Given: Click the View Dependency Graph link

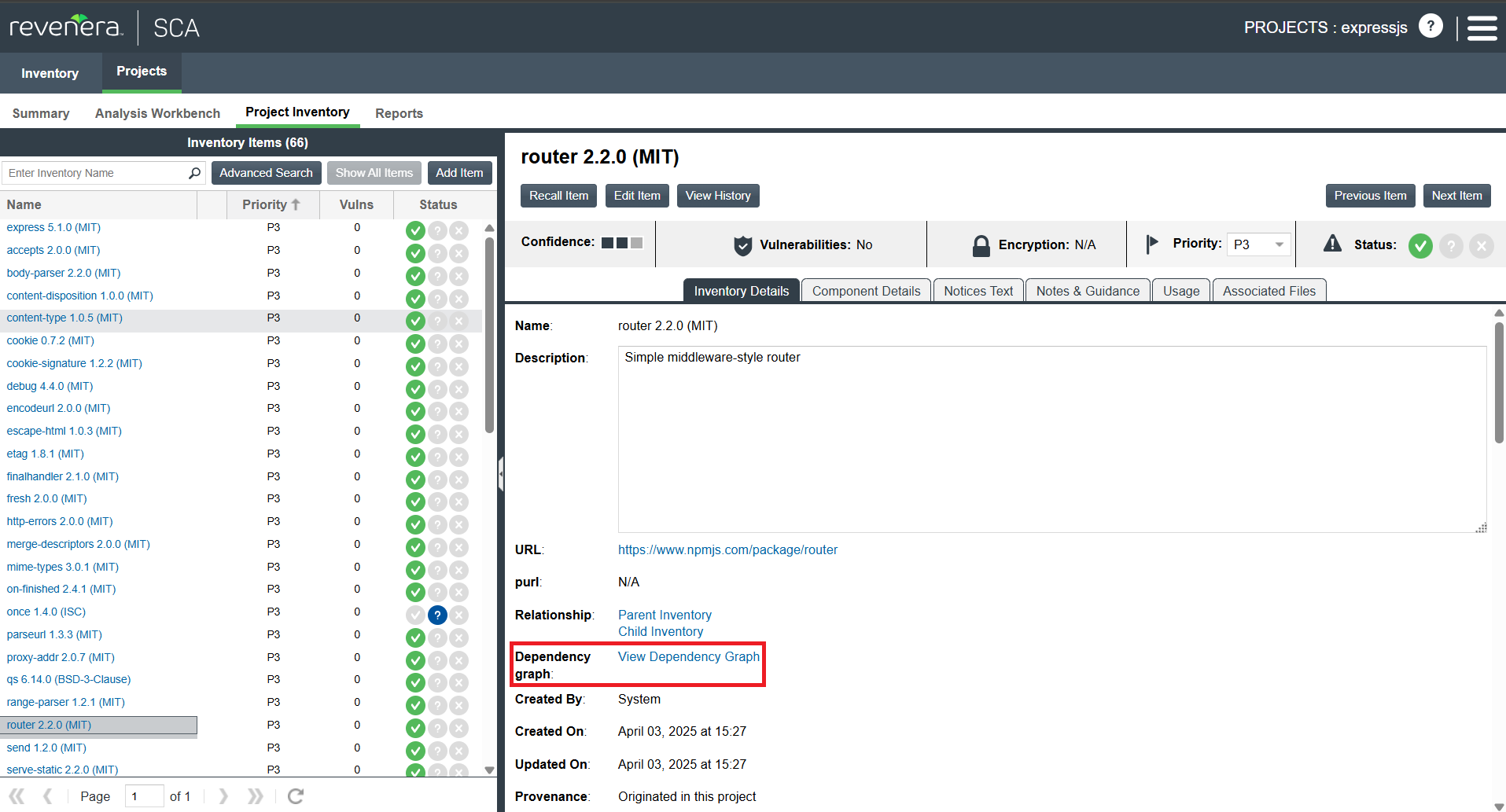Looking at the screenshot, I should point(688,656).
